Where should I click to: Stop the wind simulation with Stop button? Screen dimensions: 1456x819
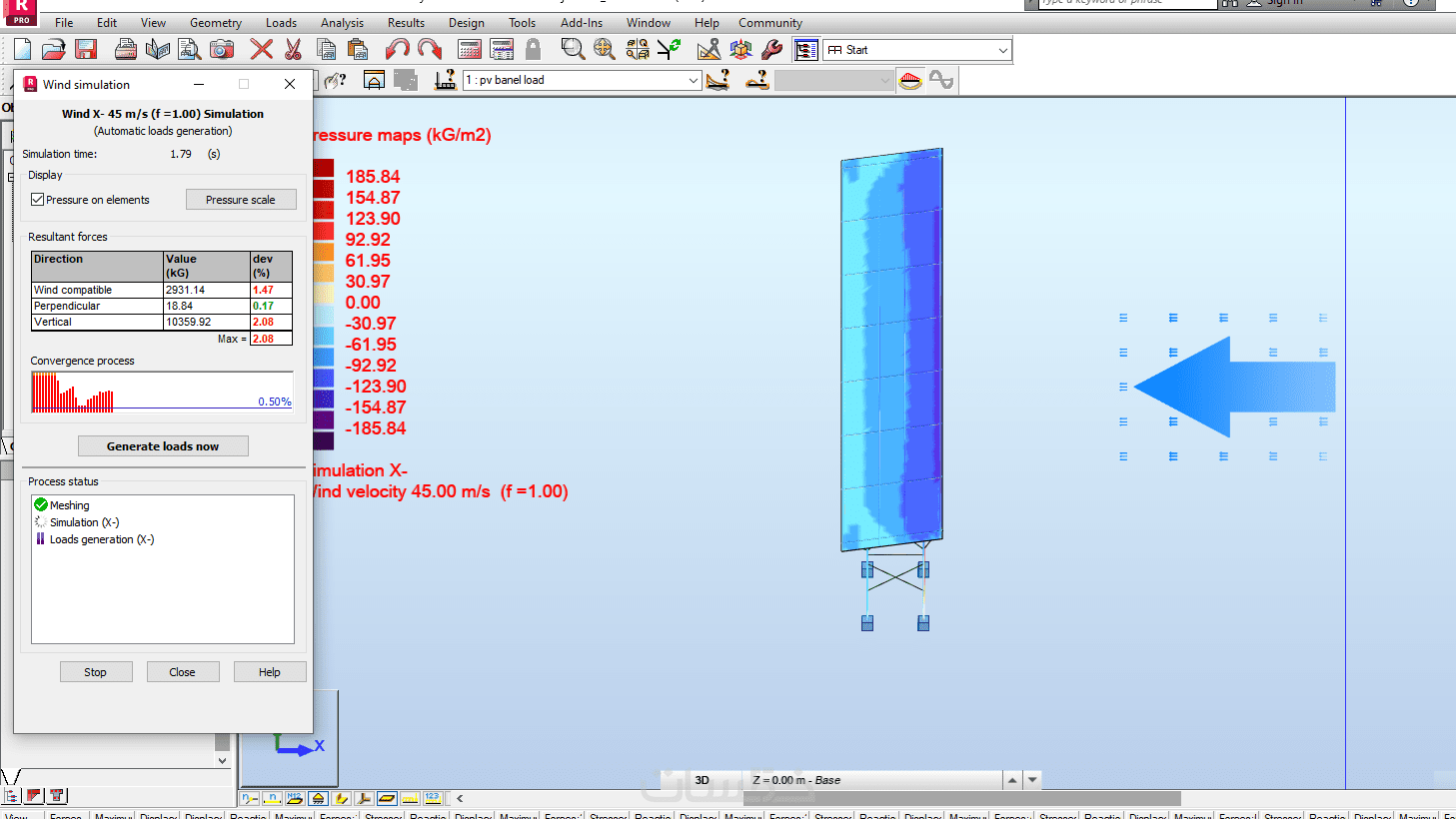[95, 672]
